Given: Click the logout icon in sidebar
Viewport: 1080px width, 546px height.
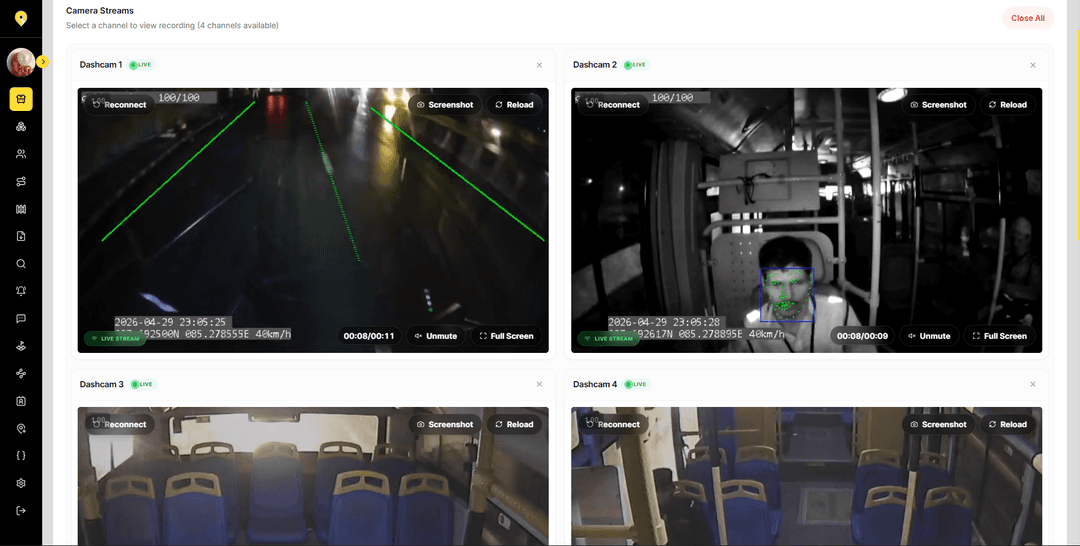Looking at the screenshot, I should click(x=21, y=511).
